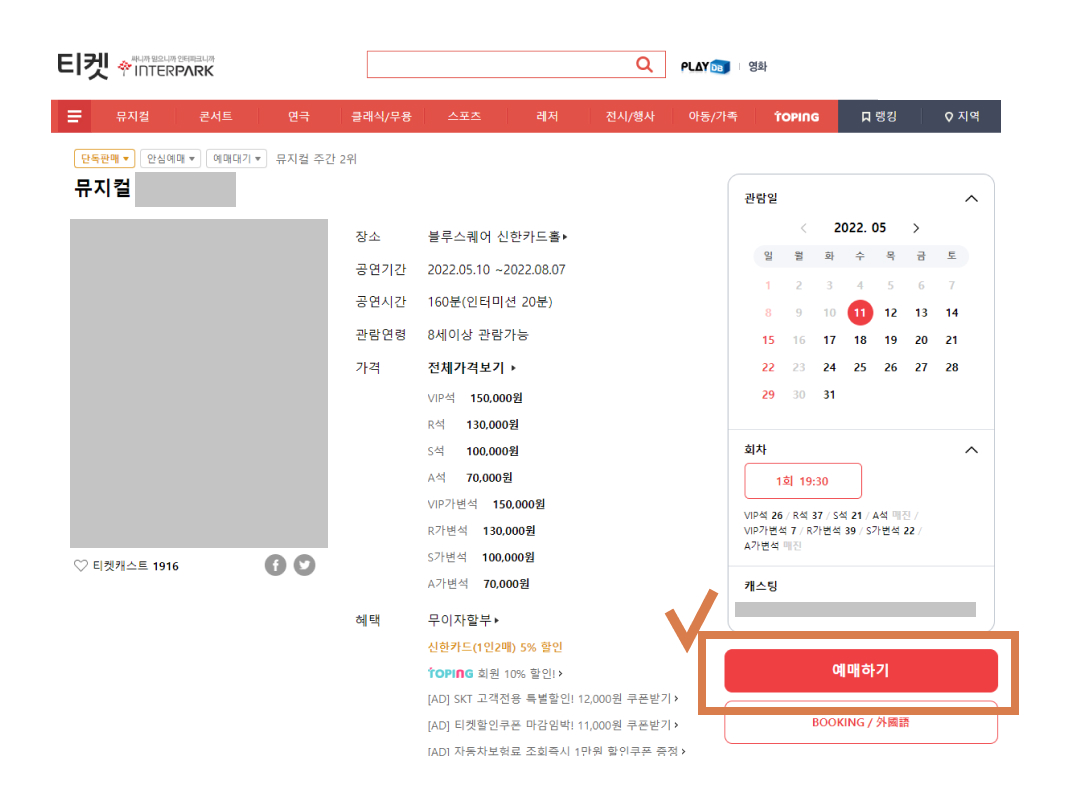Select date 20 on the calendar

(920, 340)
